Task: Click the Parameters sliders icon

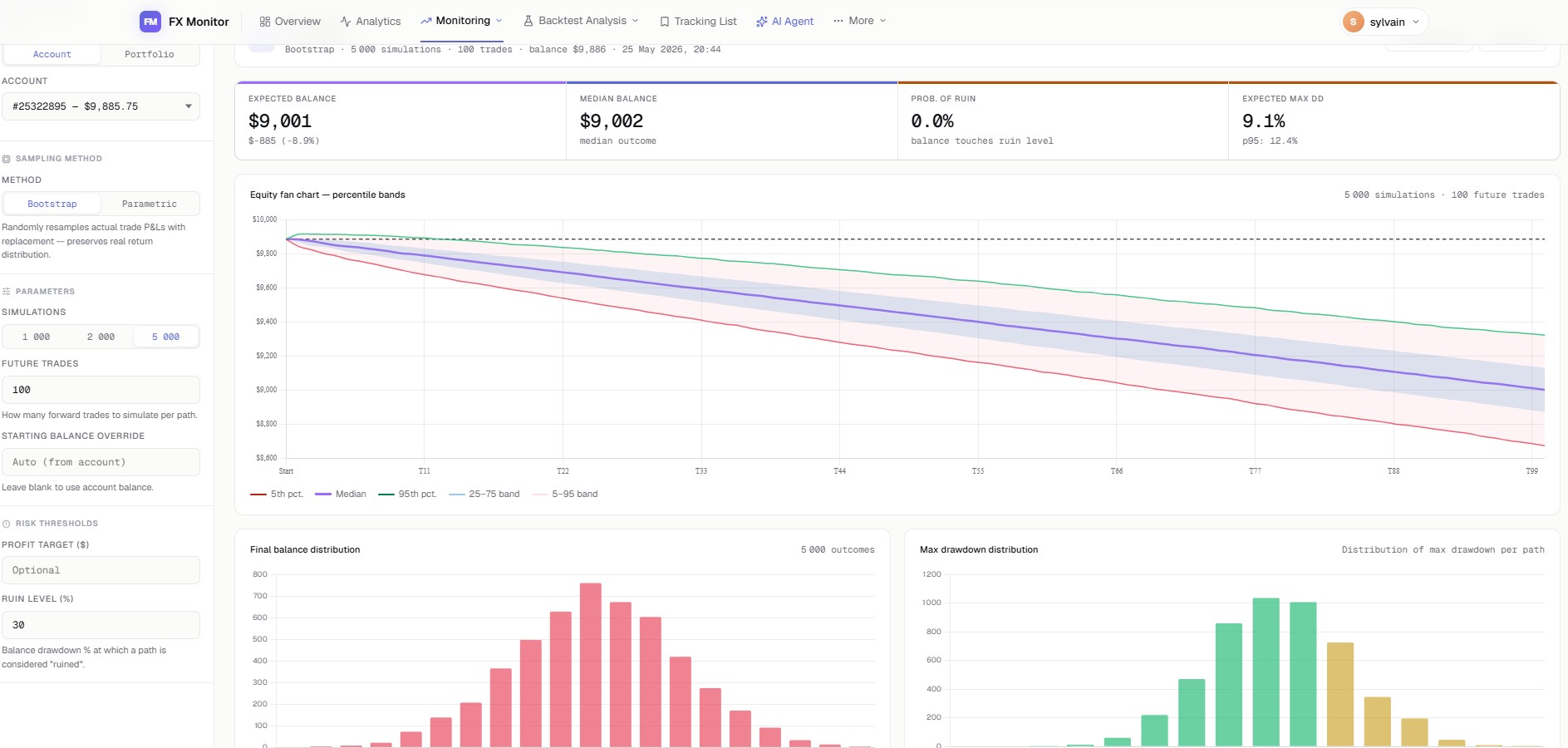Action: pos(7,292)
